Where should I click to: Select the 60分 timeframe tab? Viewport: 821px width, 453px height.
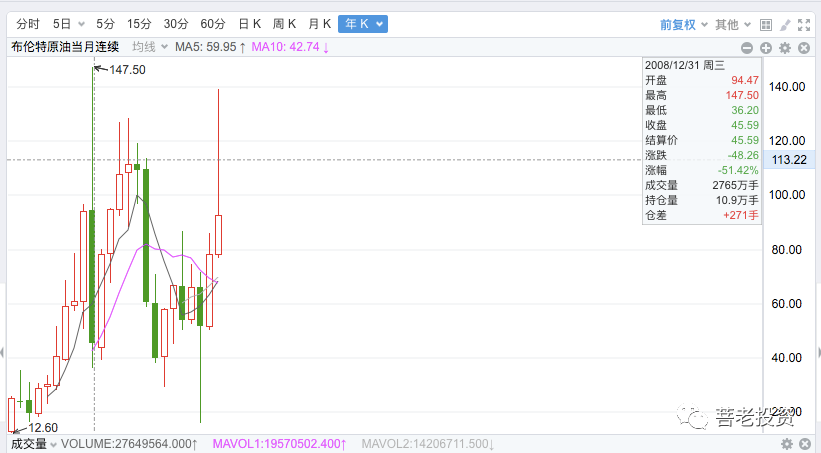click(212, 24)
